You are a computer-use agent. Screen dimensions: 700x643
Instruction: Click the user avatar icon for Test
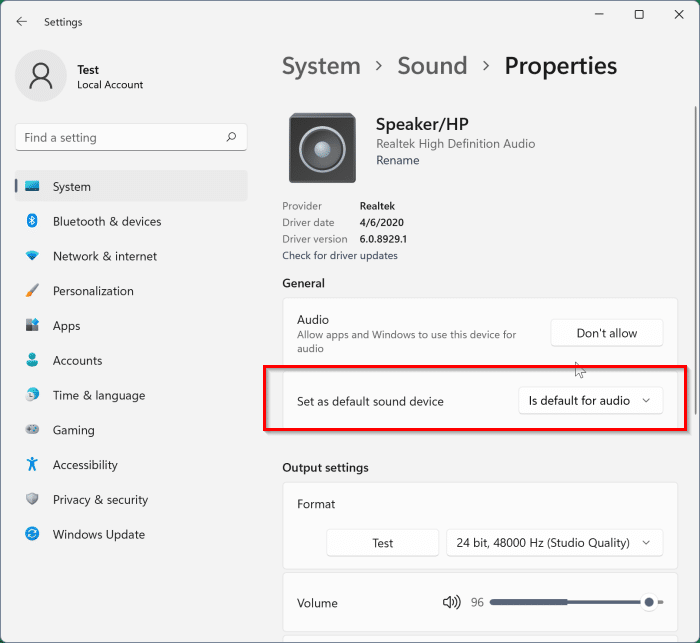coord(41,75)
